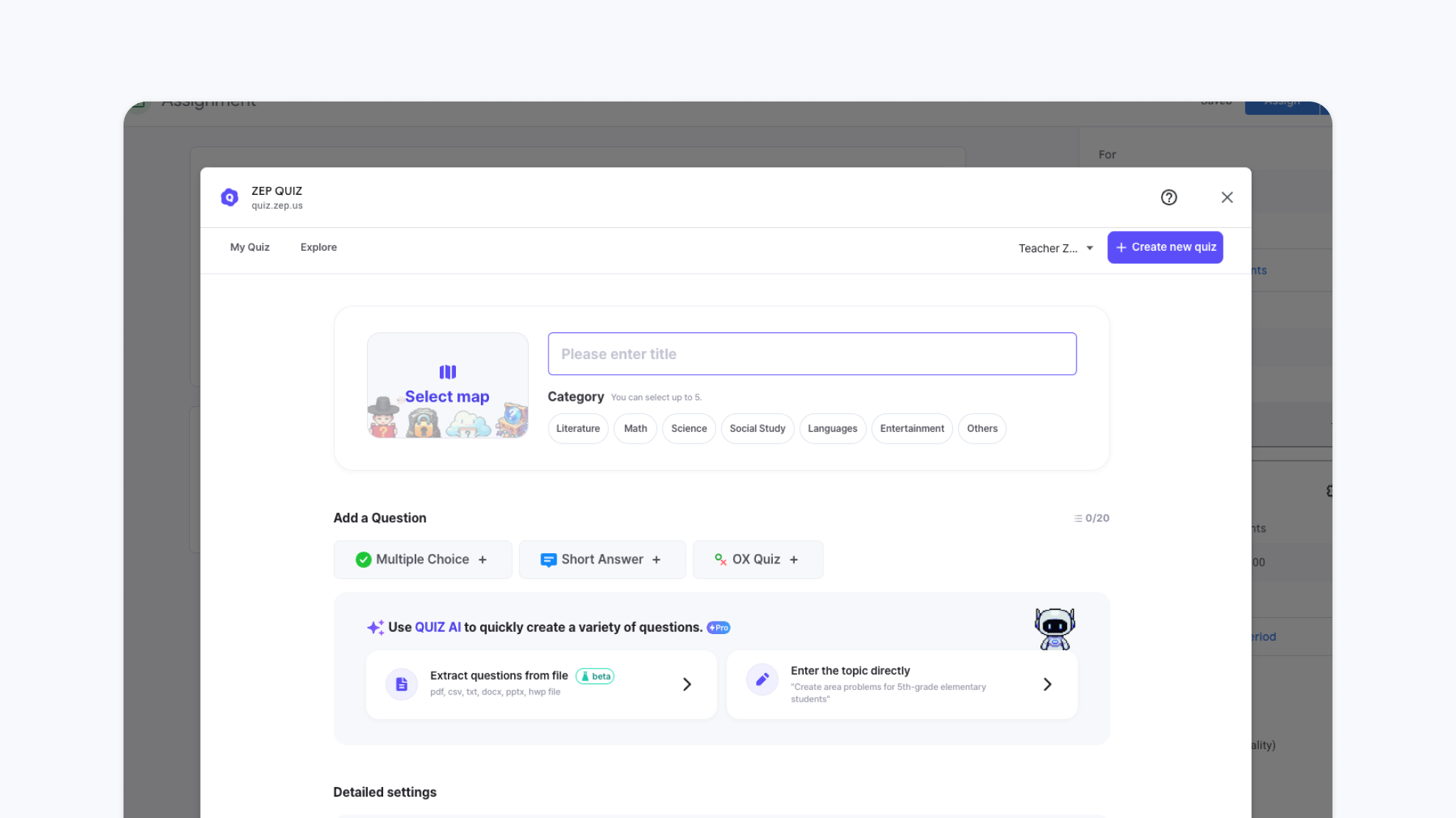This screenshot has width=1456, height=818.
Task: Select the Languages category chip
Action: (832, 428)
